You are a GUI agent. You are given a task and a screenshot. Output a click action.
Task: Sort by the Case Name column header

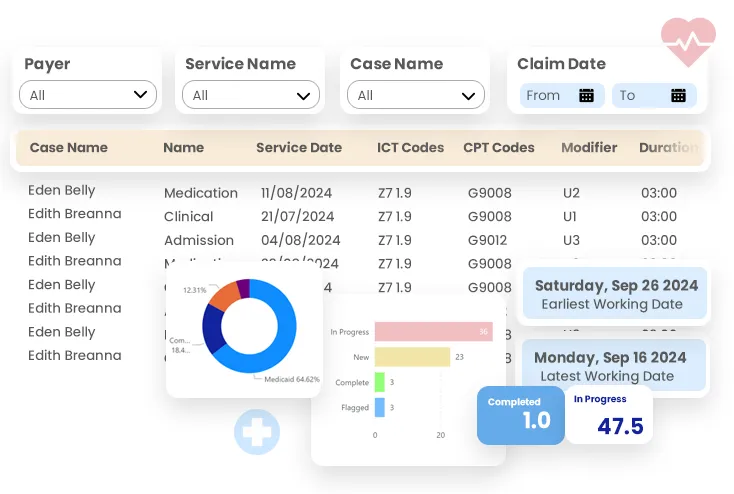[68, 148]
